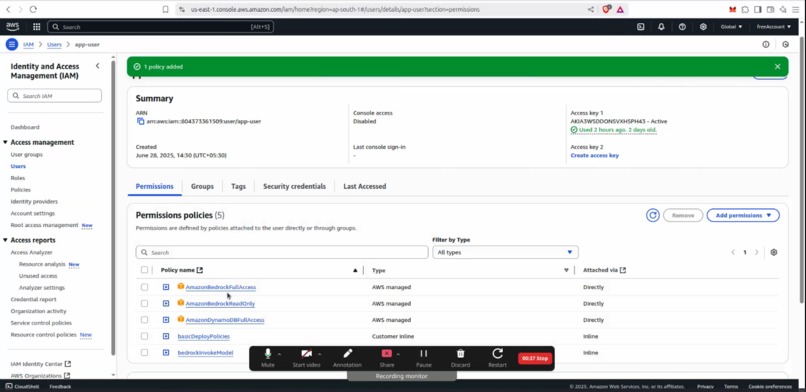Check the AmazonBedrockReadOnly row checkbox
The image size is (806, 392).
pos(144,304)
